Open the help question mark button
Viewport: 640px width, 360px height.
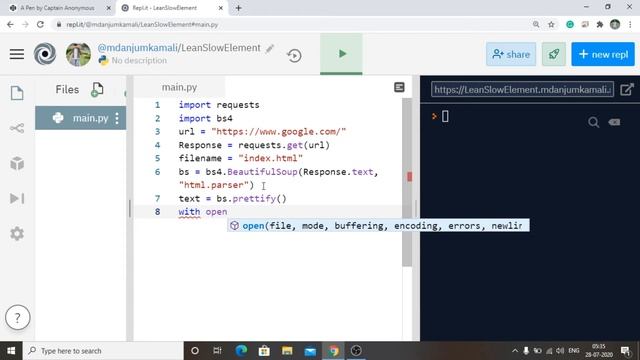point(18,317)
